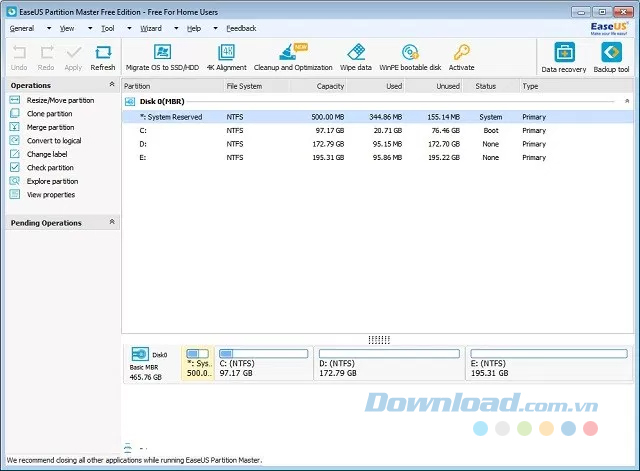Viewport: 640px width, 471px height.
Task: Choose Convert to logical operation
Action: (54, 141)
